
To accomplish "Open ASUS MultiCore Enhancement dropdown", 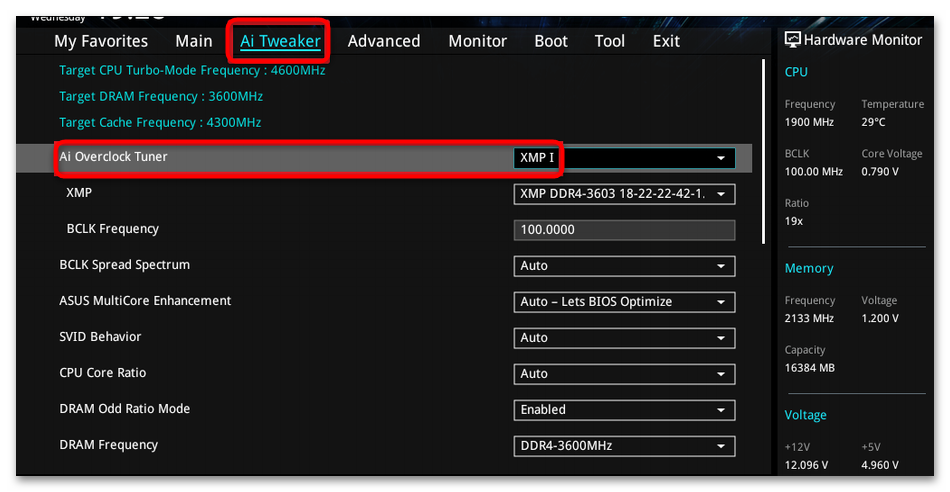I will 624,302.
